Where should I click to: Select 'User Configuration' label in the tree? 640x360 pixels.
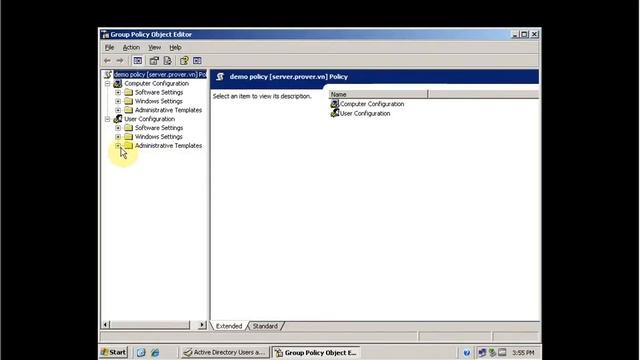[149, 119]
